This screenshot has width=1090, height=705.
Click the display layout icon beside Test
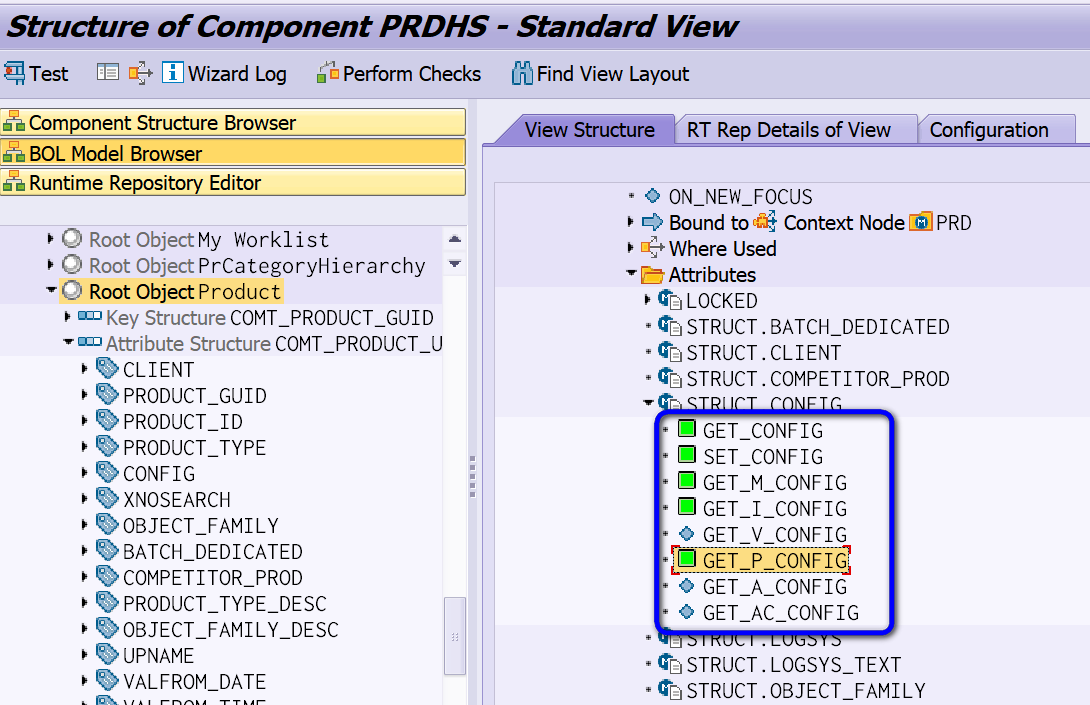click(108, 72)
